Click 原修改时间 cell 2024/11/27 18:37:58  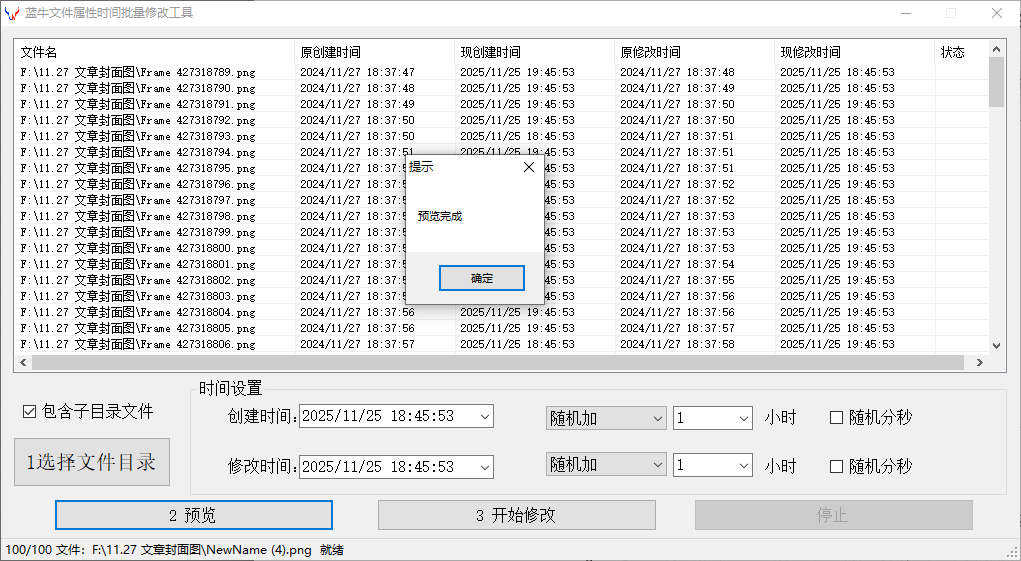pyautogui.click(x=677, y=344)
